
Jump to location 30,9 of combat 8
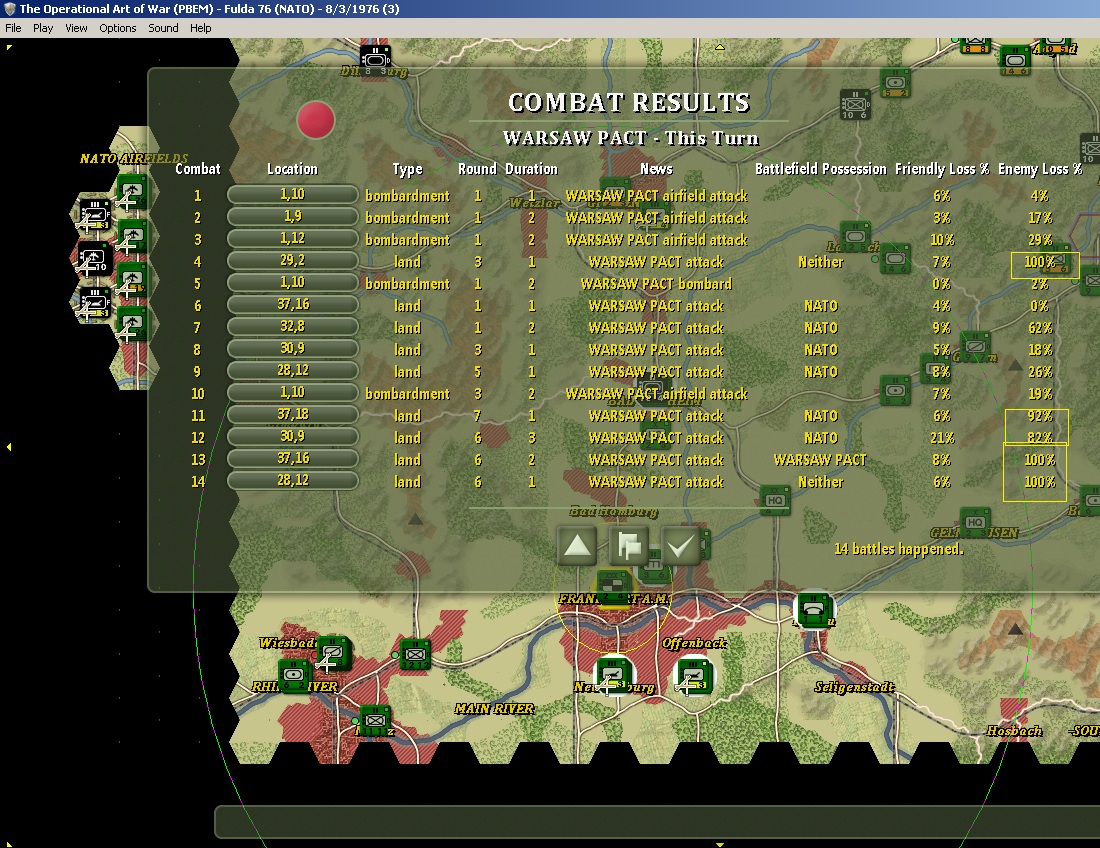click(293, 349)
